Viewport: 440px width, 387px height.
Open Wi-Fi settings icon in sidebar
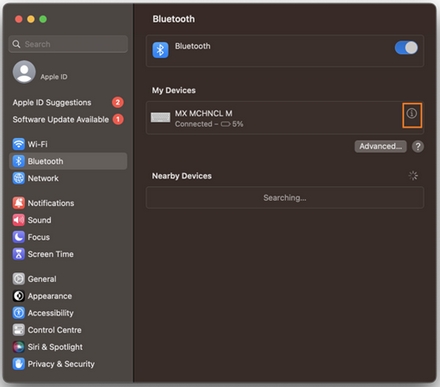(x=19, y=144)
